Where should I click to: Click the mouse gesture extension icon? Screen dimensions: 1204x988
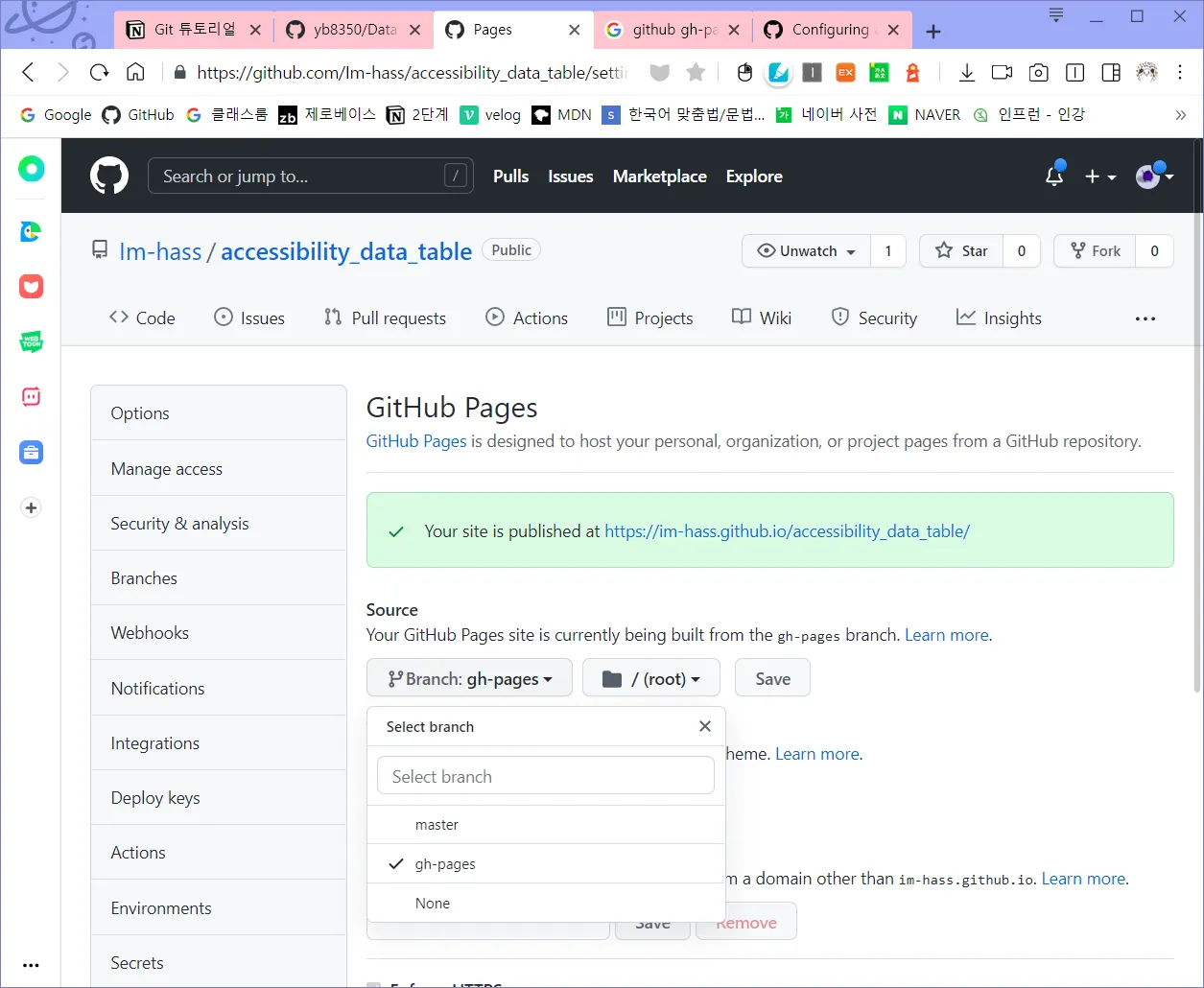point(744,72)
